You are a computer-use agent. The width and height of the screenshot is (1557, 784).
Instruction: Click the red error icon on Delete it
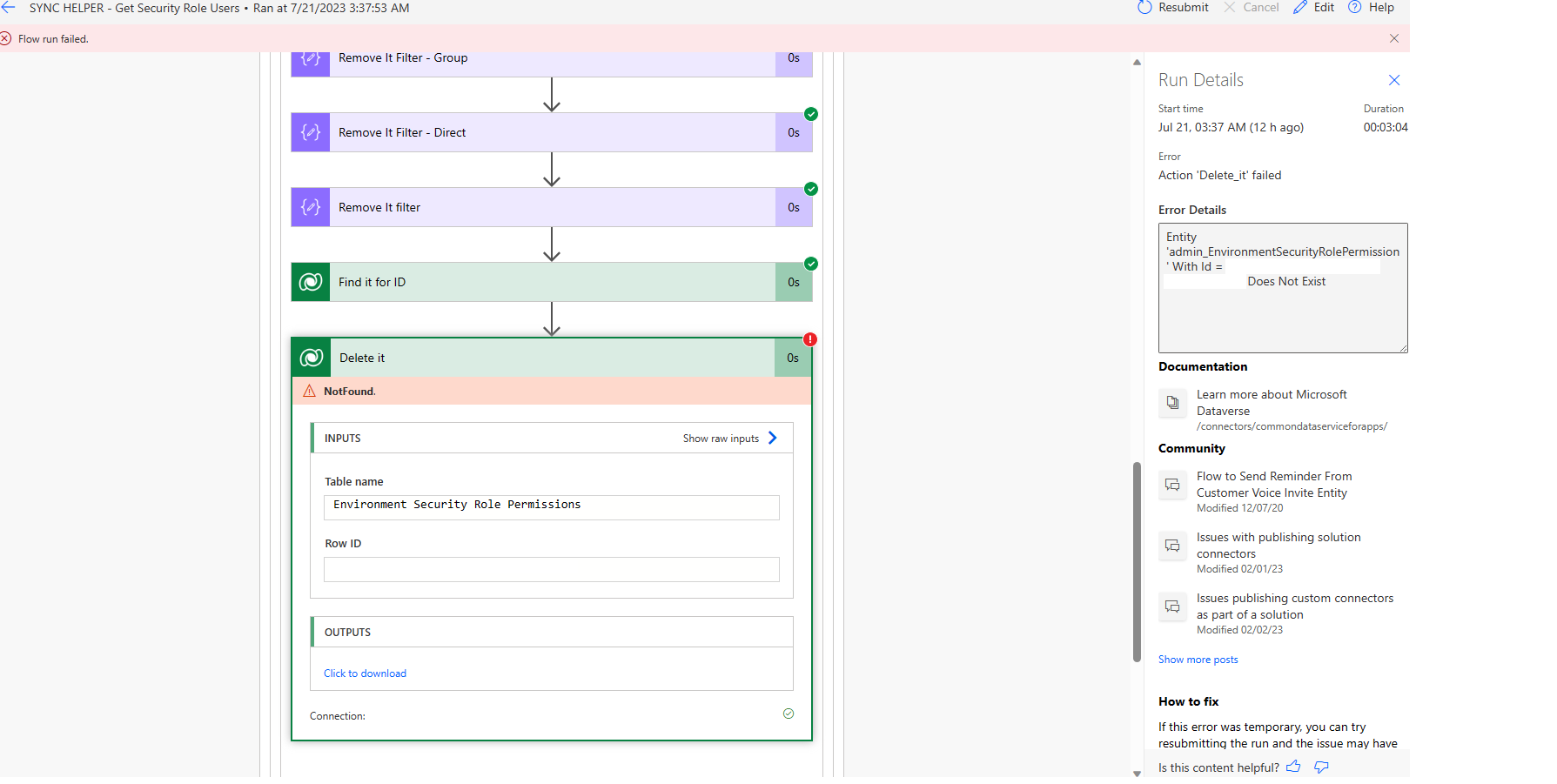click(809, 339)
